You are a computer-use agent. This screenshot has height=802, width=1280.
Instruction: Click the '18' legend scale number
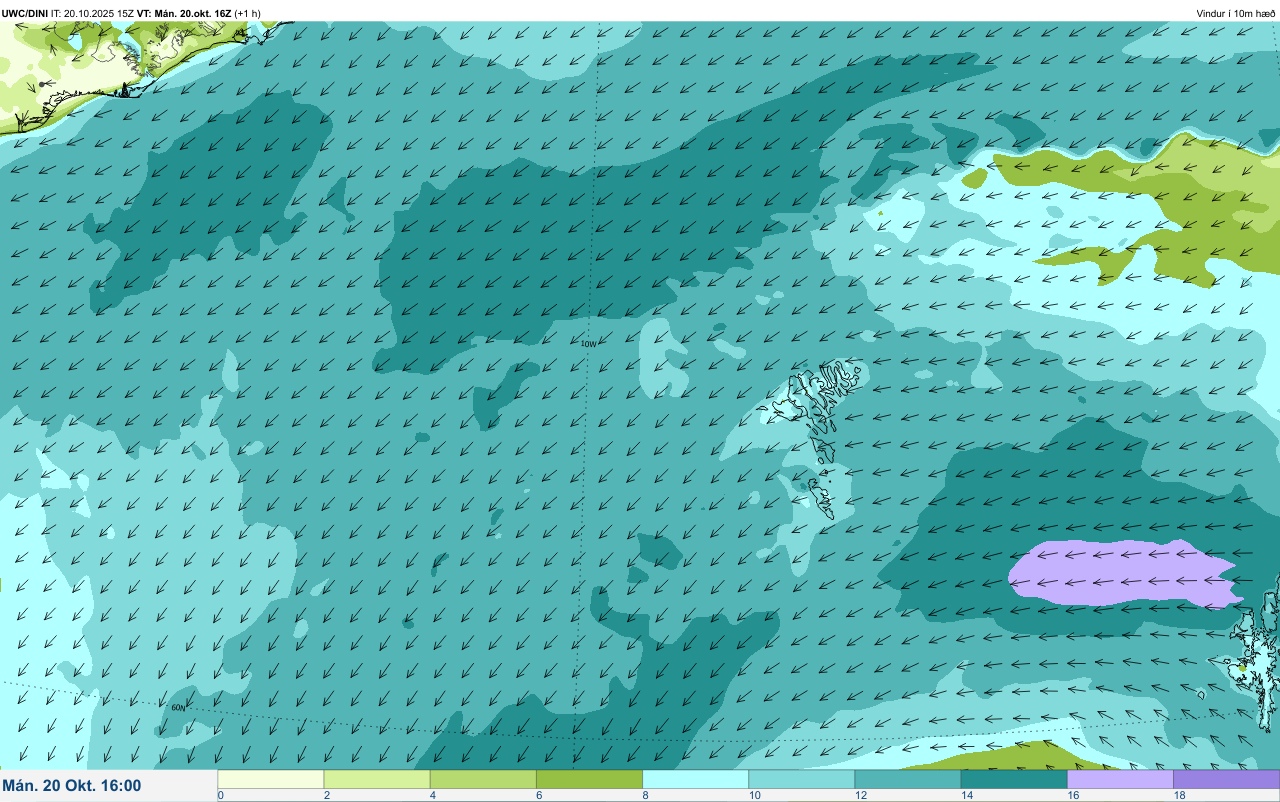tap(1179, 795)
